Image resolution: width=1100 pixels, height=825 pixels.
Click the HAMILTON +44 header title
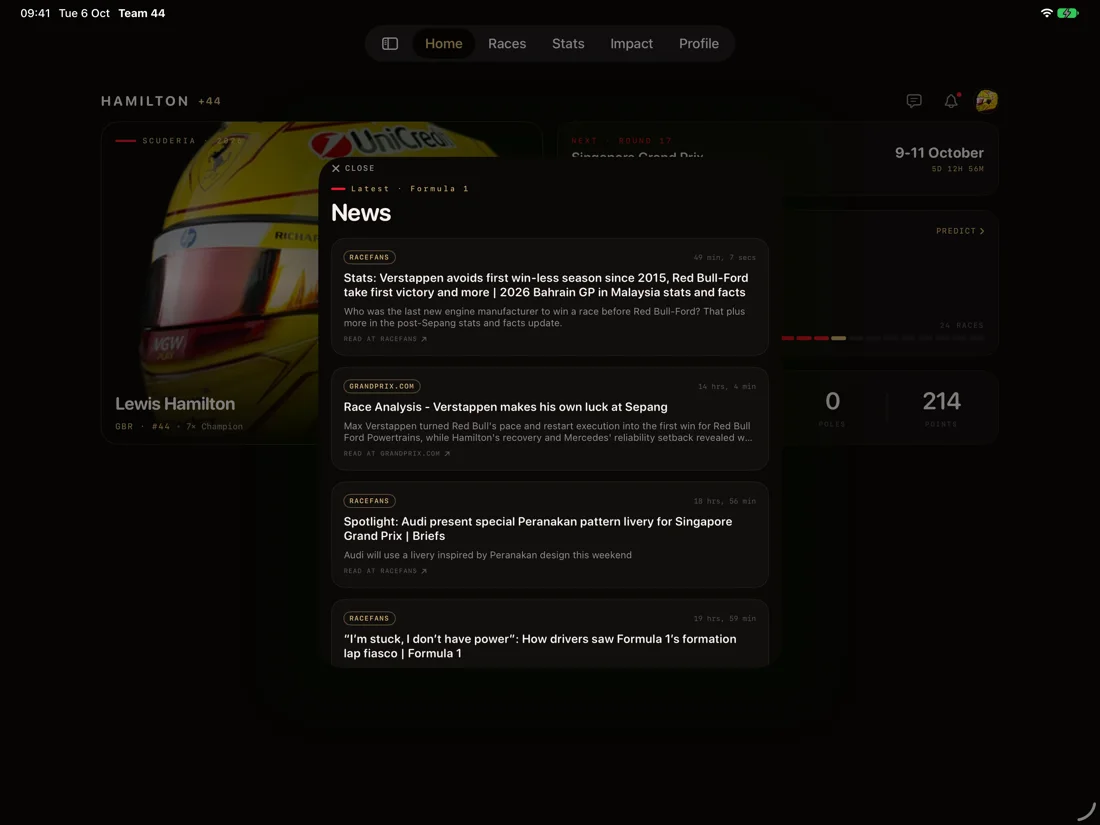tap(161, 101)
